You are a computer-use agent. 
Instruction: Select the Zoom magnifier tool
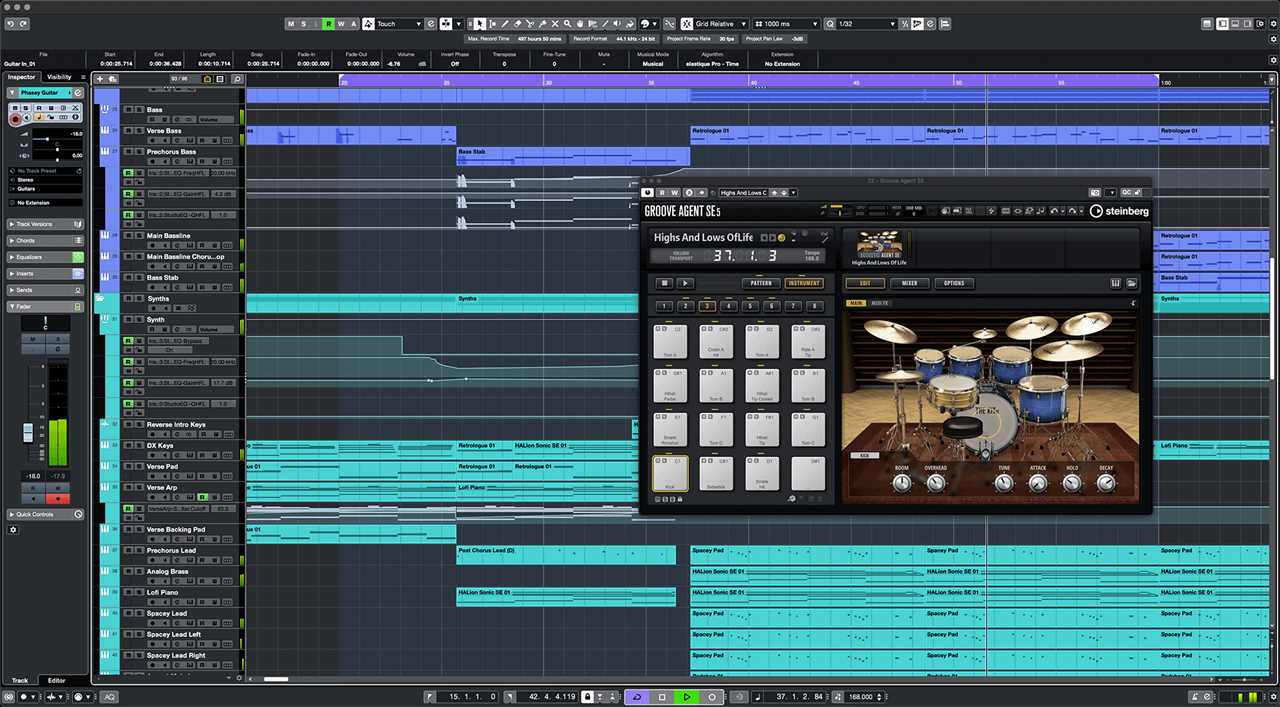(x=567, y=23)
